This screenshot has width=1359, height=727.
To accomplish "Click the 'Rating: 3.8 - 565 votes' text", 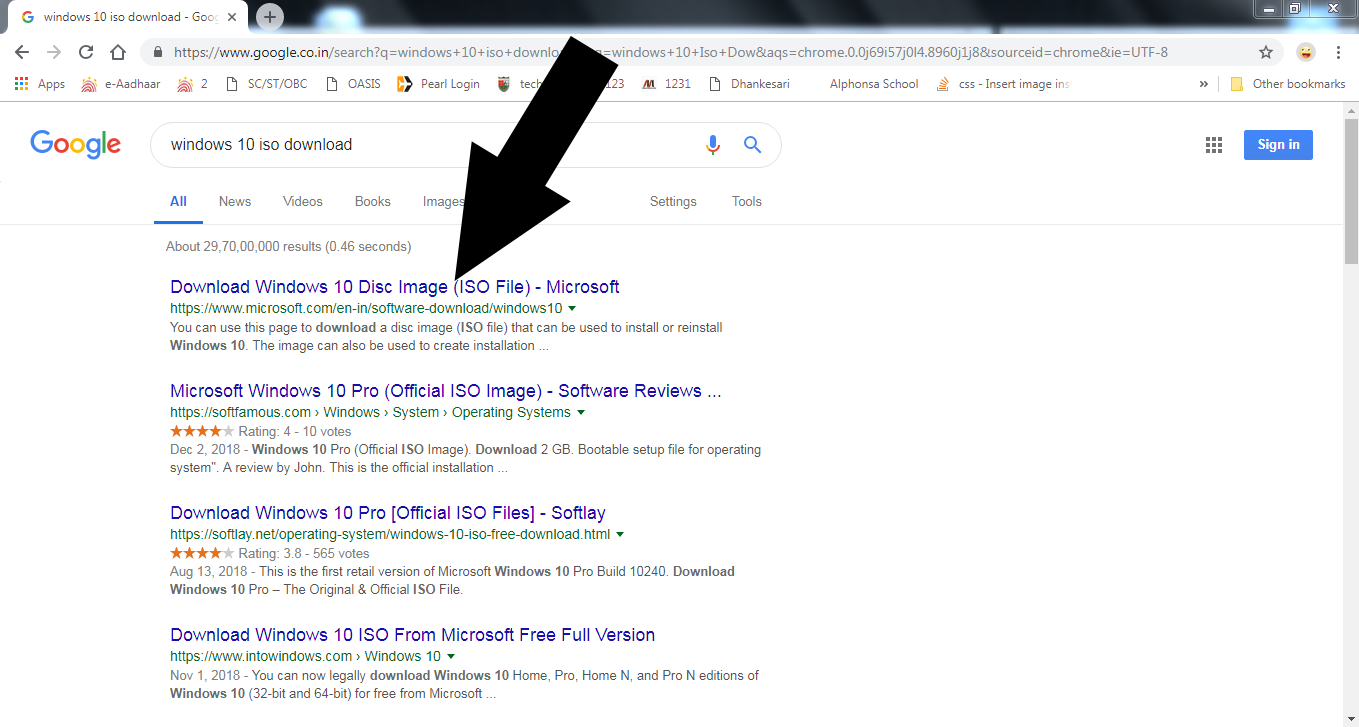I will 304,554.
